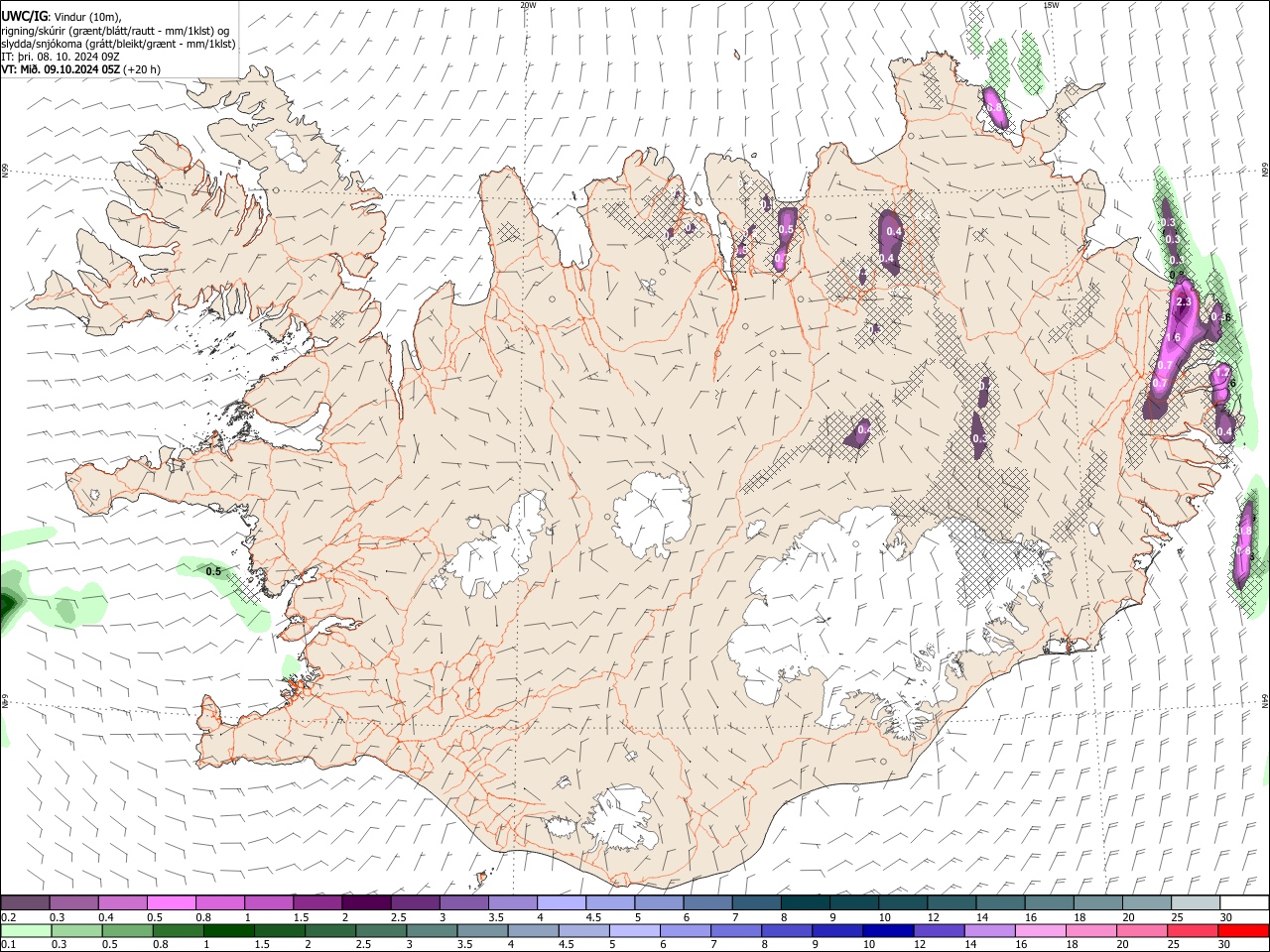The height and width of the screenshot is (952, 1270).
Task: Select the 'rigning/skúrir' legend description line
Action: [x=115, y=31]
